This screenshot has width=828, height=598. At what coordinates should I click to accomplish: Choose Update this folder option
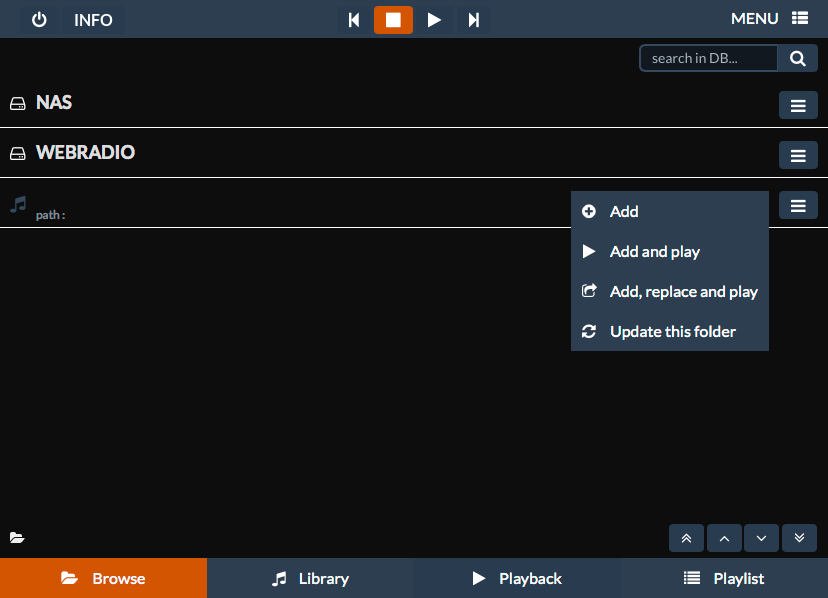coord(670,331)
